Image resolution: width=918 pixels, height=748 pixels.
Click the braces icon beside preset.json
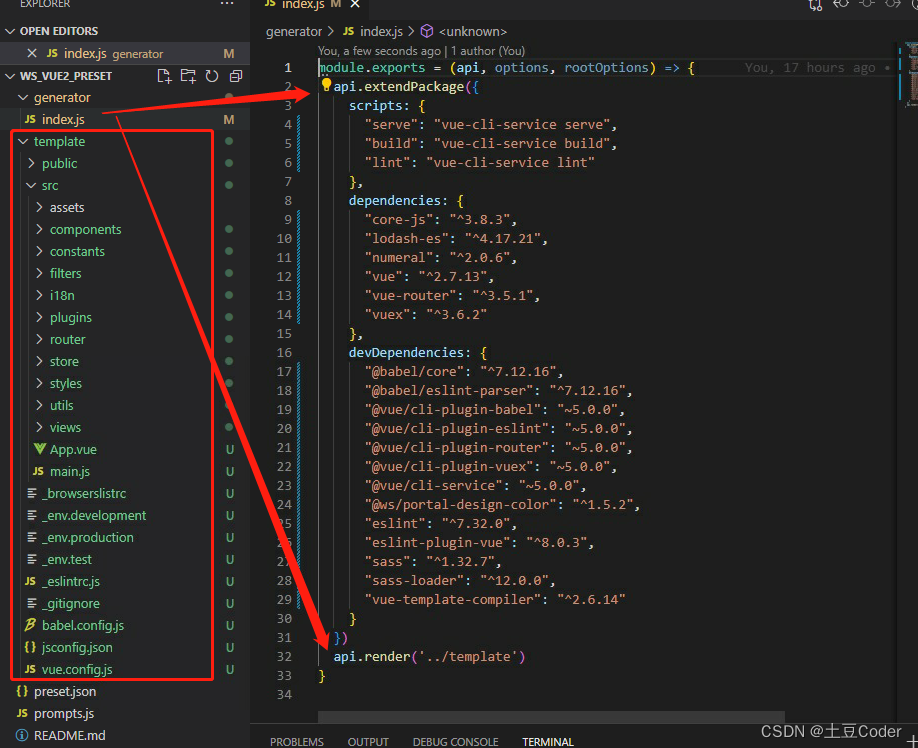coord(22,691)
